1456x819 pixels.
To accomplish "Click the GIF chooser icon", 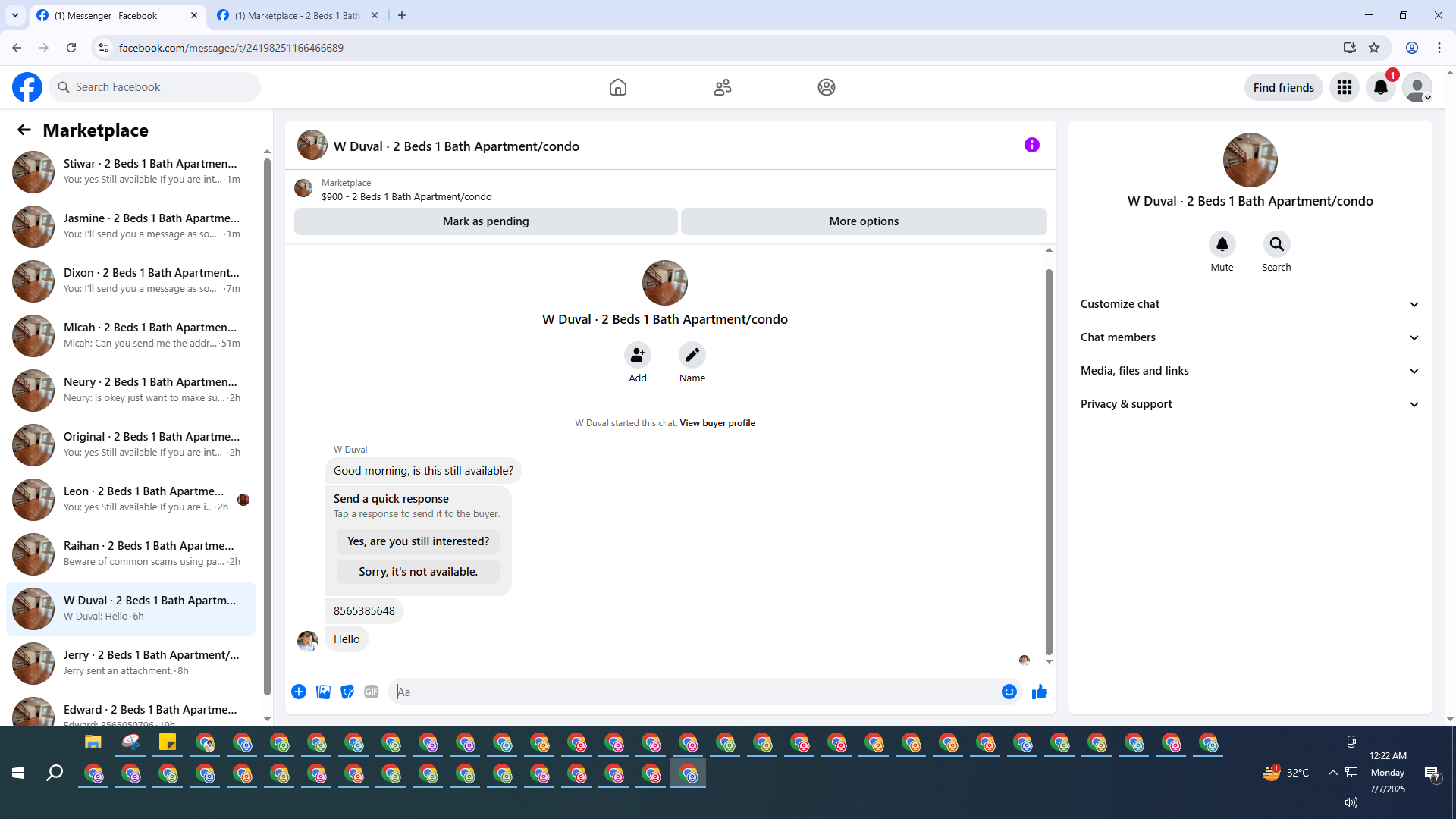I will click(371, 692).
